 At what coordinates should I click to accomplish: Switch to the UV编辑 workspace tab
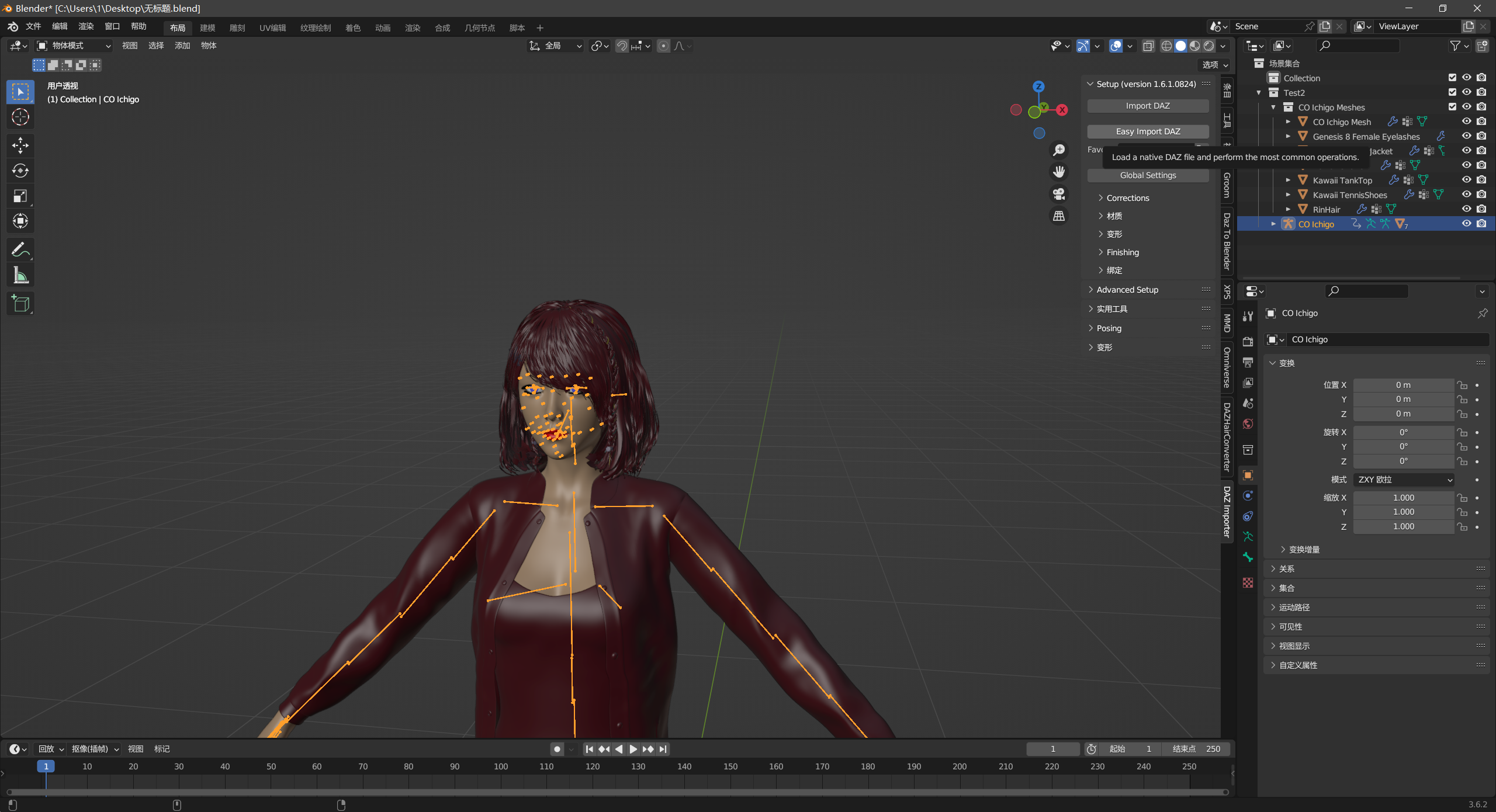(x=272, y=27)
